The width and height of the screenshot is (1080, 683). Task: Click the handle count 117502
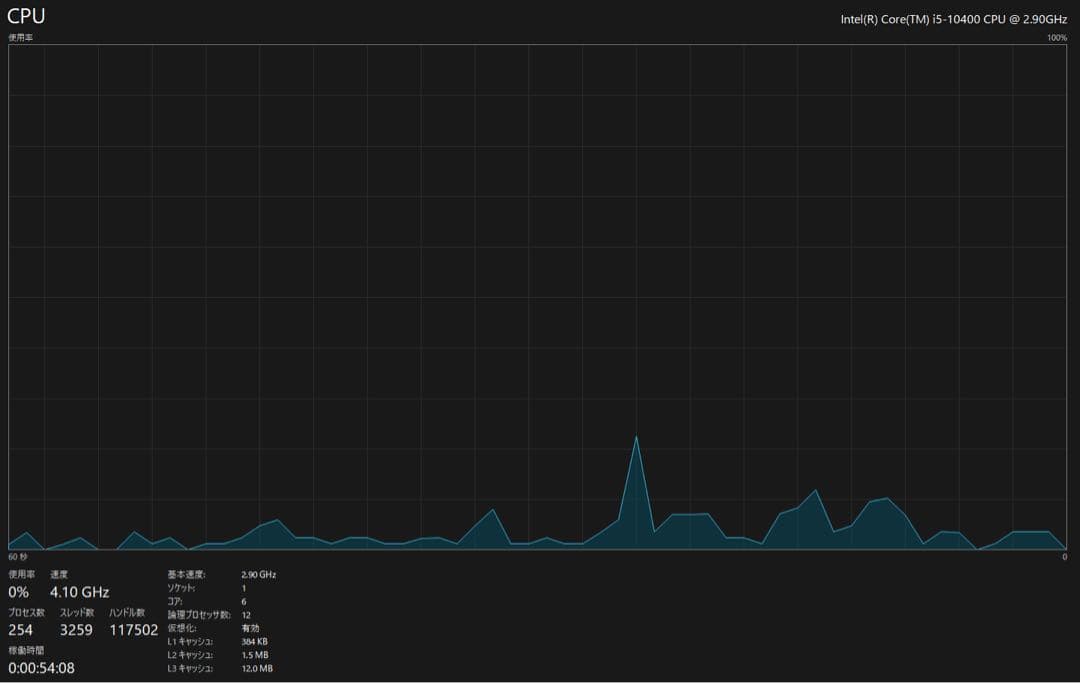134,630
